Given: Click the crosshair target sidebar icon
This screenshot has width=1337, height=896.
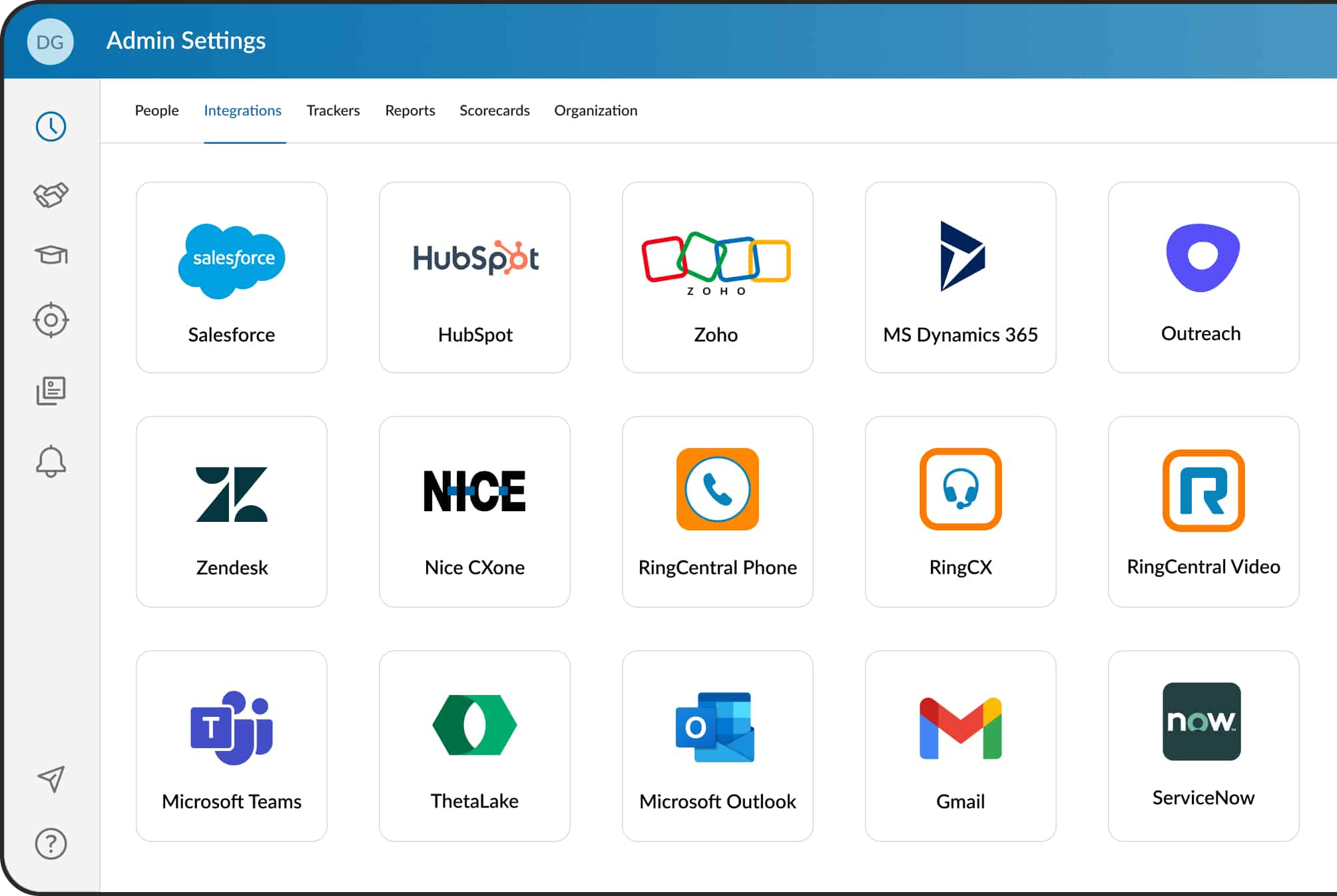Looking at the screenshot, I should (51, 320).
